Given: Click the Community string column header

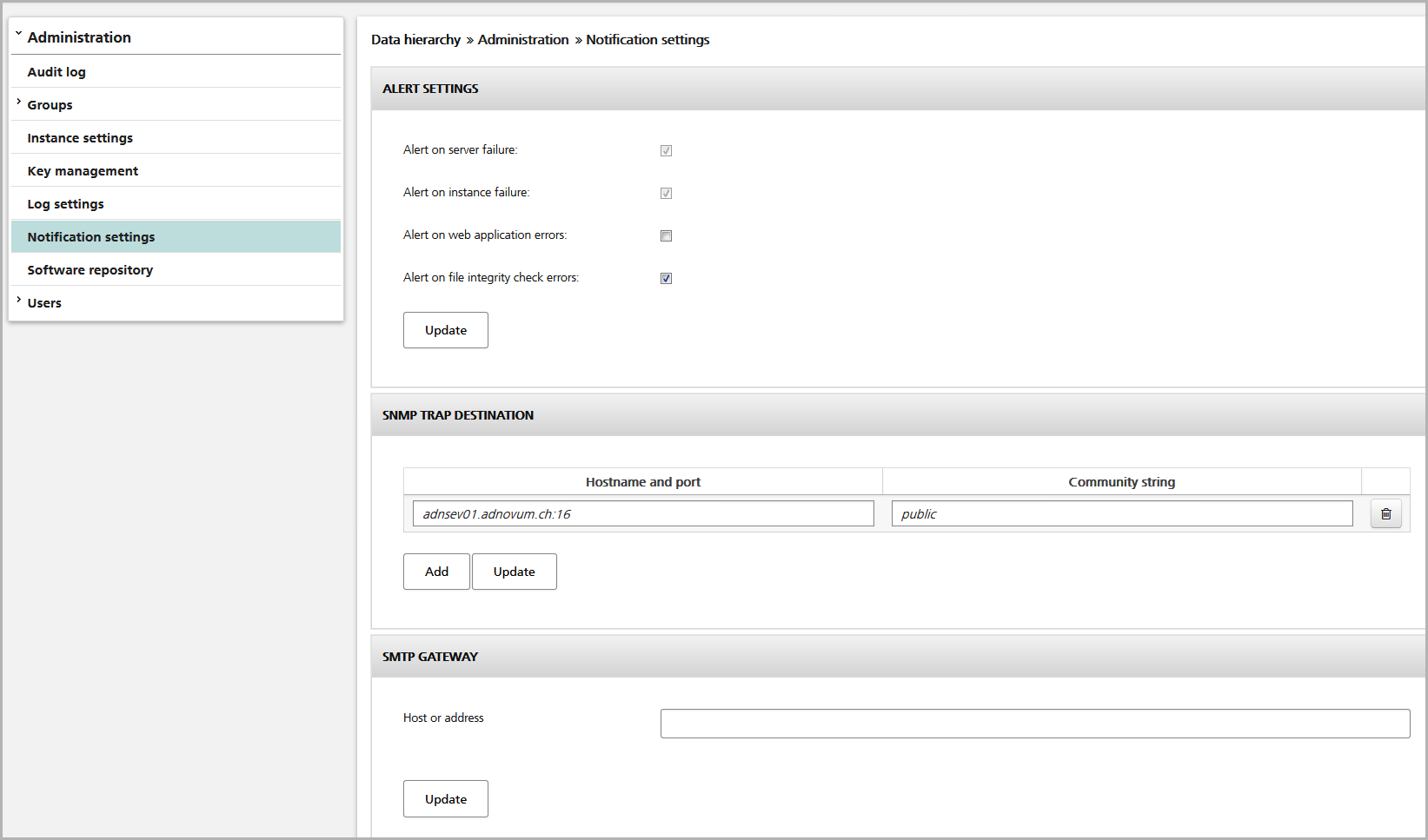Looking at the screenshot, I should pyautogui.click(x=1122, y=482).
